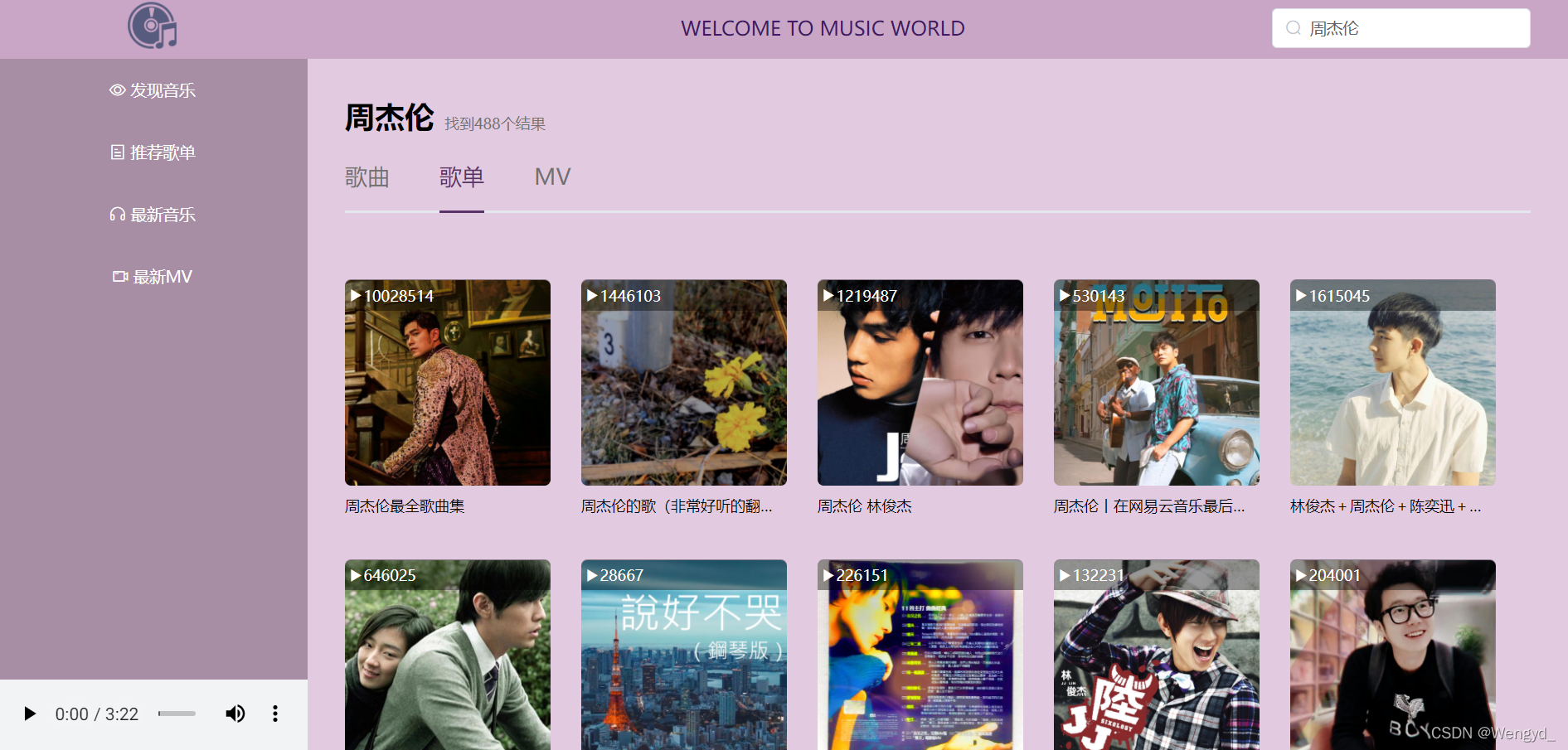1568x750 pixels.
Task: Open playlist 林俊杰 + 周杰伦 + 陈奕迅 + ...
Action: [x=1386, y=506]
